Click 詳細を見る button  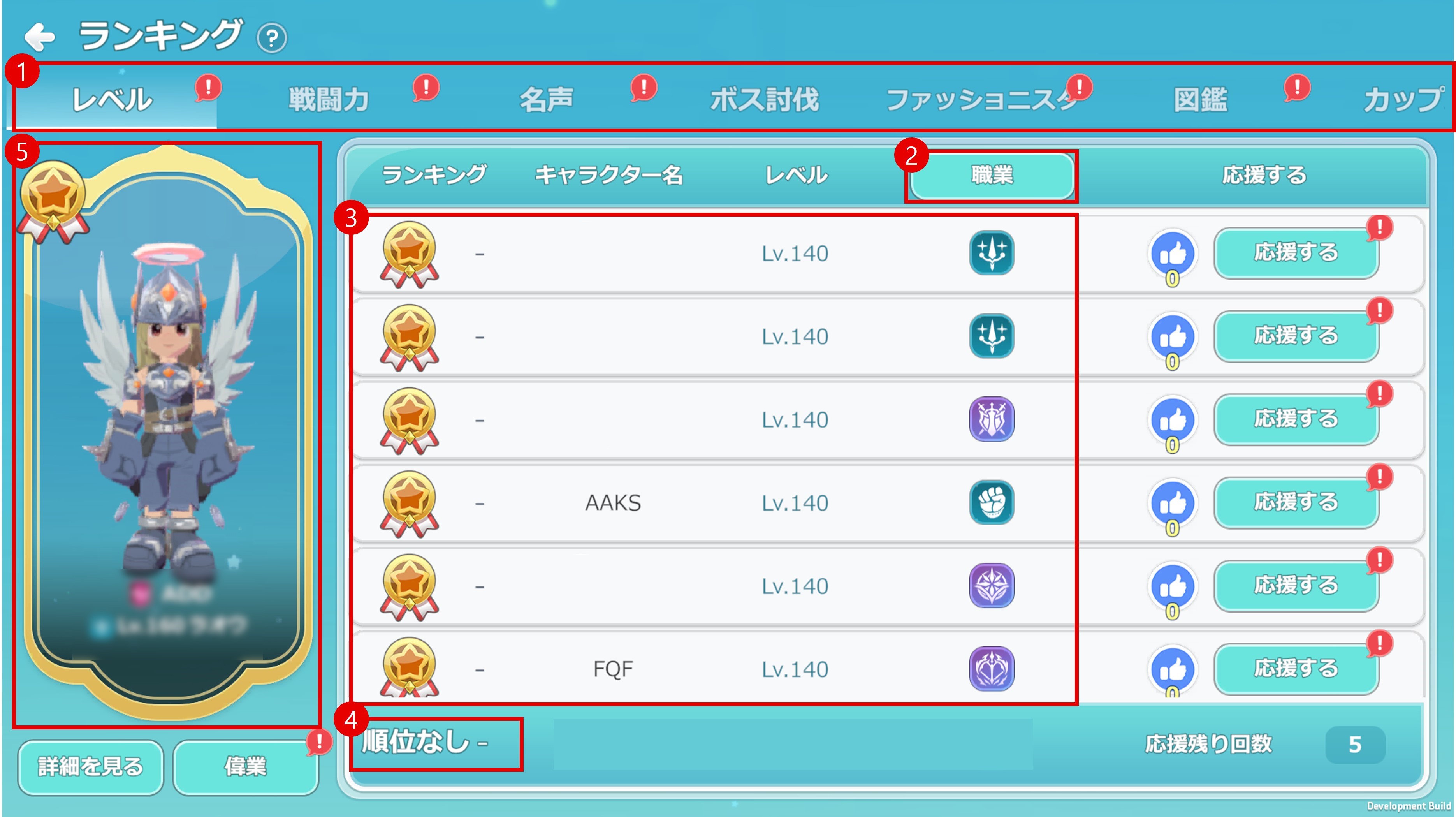pos(90,767)
